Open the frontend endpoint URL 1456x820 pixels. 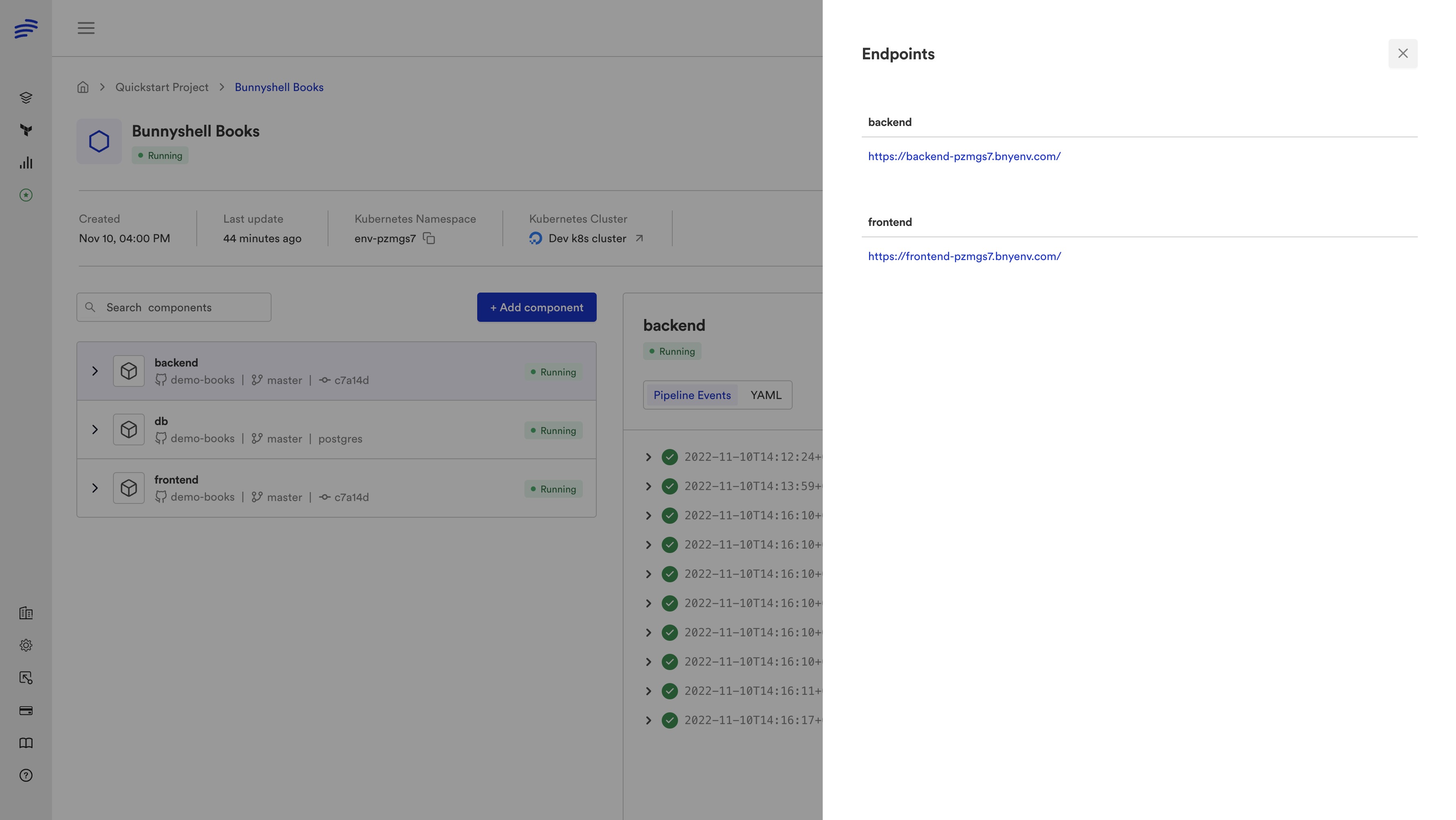tap(964, 256)
